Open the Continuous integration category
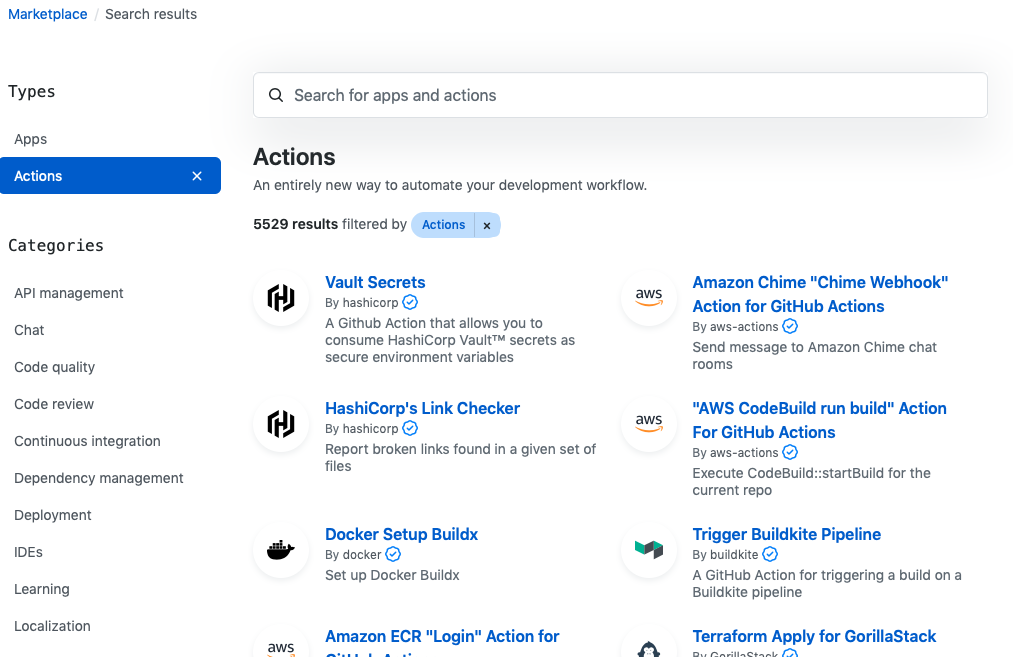Screen dimensions: 1013x657 87,441
